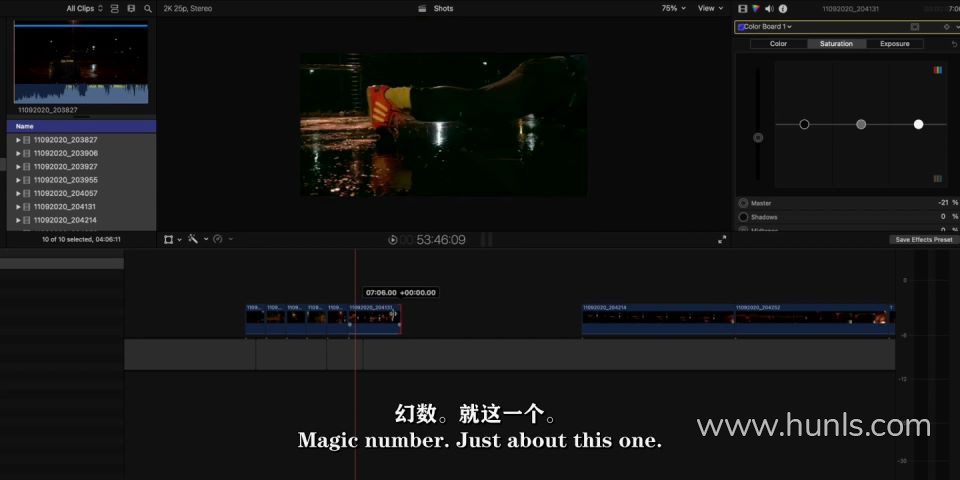
Task: Click the viewer fullscreen arrows icon
Action: tap(722, 239)
